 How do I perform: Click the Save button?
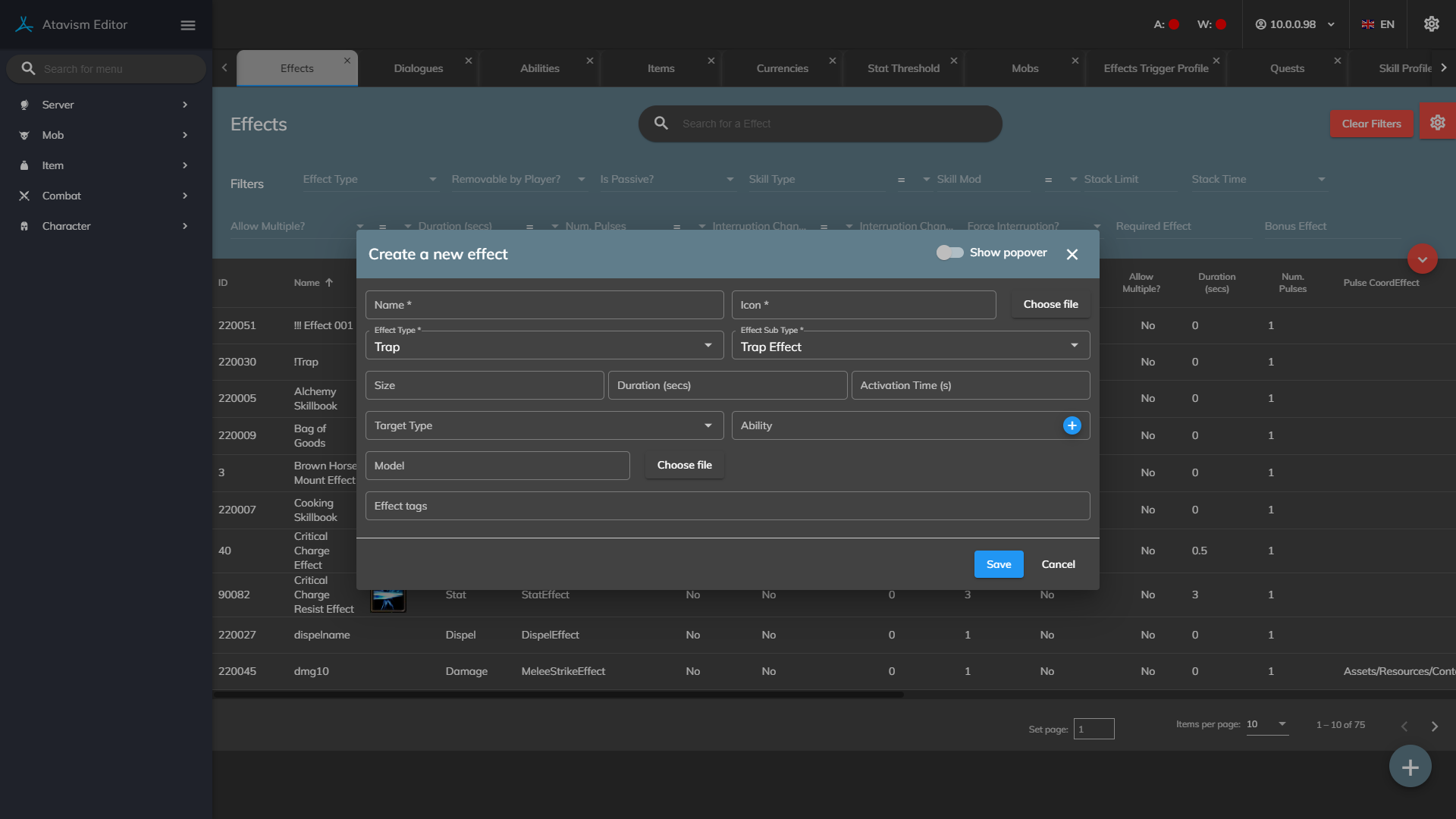(x=998, y=564)
